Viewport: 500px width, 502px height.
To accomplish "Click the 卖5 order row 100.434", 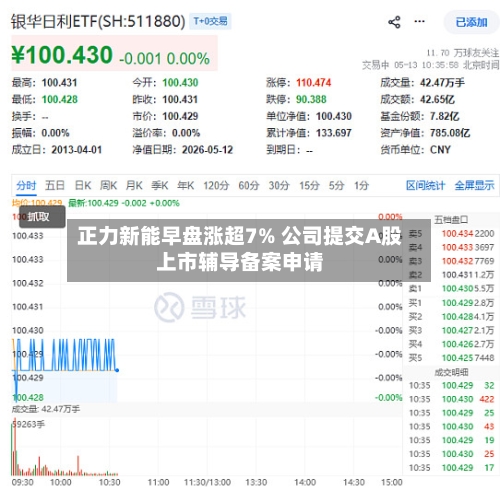I will coord(451,233).
